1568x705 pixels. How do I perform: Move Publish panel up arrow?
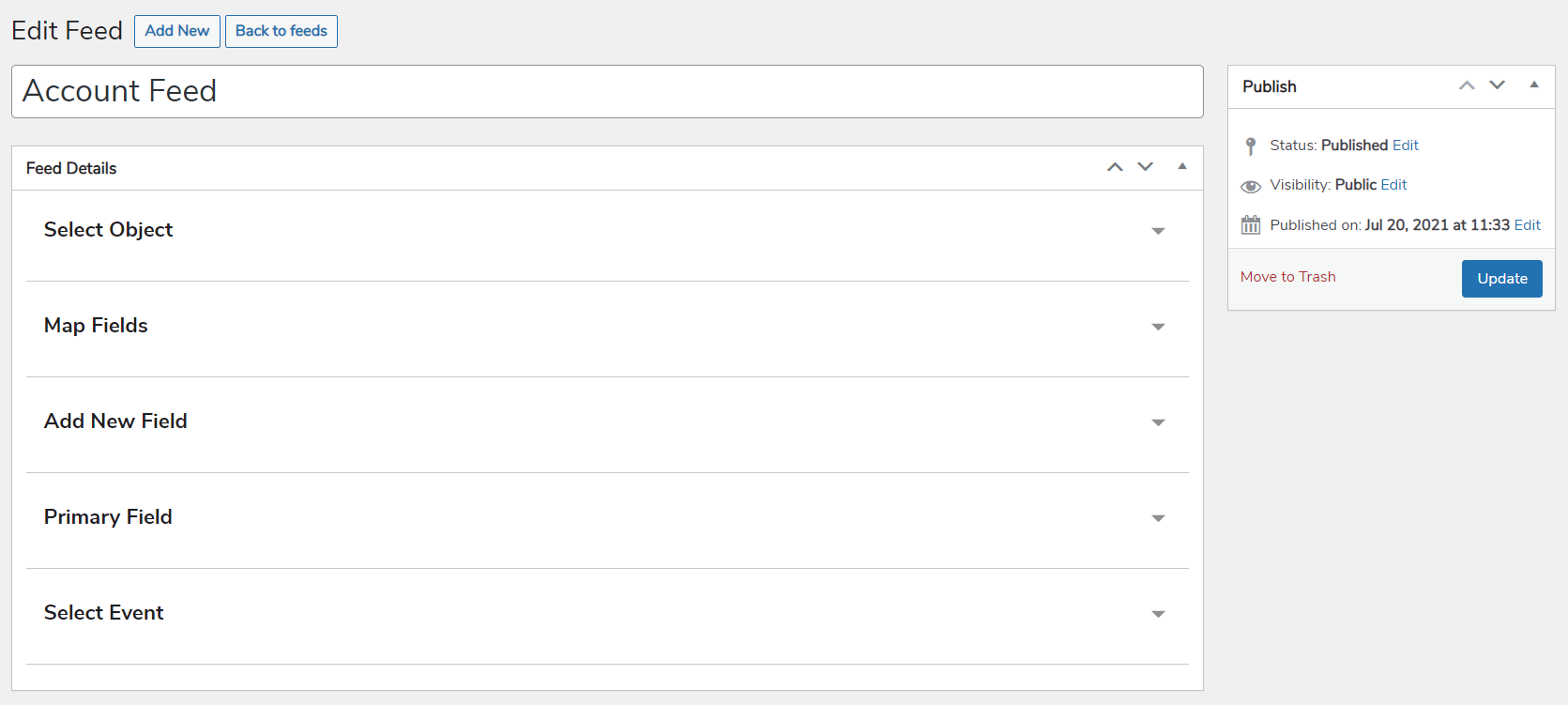[1467, 85]
